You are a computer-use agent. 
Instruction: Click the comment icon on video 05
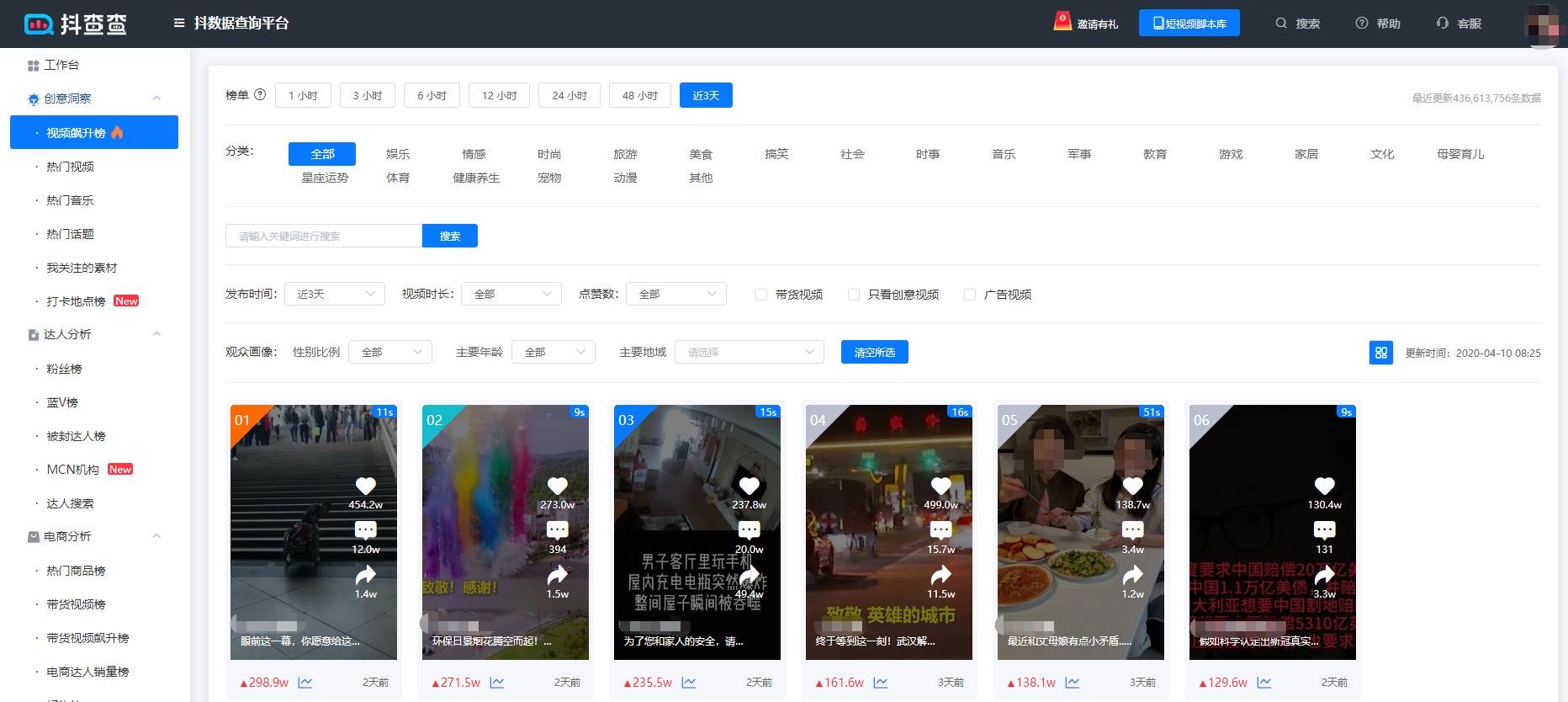[1132, 530]
